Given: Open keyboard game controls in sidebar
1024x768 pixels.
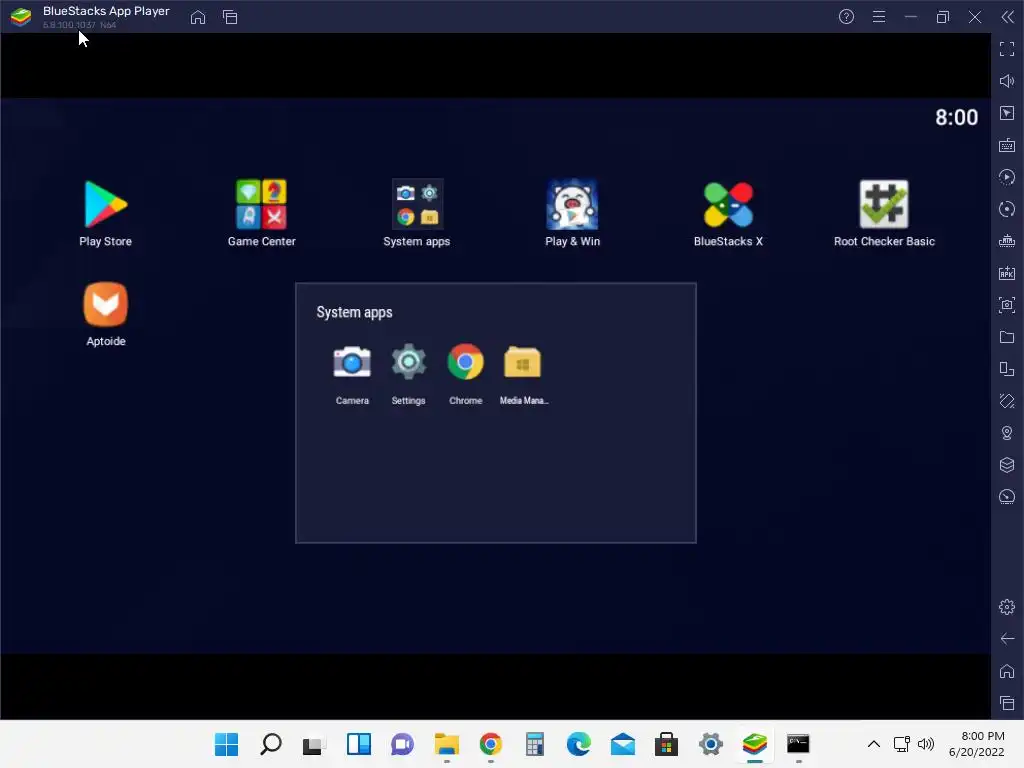Looking at the screenshot, I should coord(1007,145).
